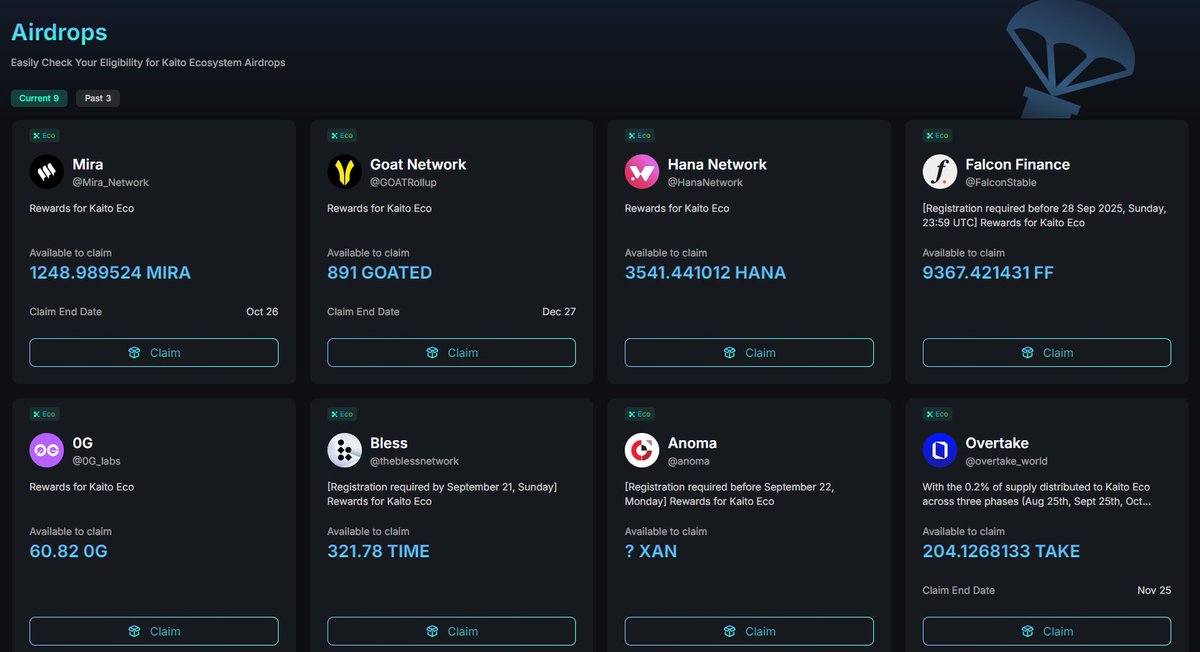This screenshot has width=1200, height=652.
Task: Click the Mira card title
Action: pos(88,165)
